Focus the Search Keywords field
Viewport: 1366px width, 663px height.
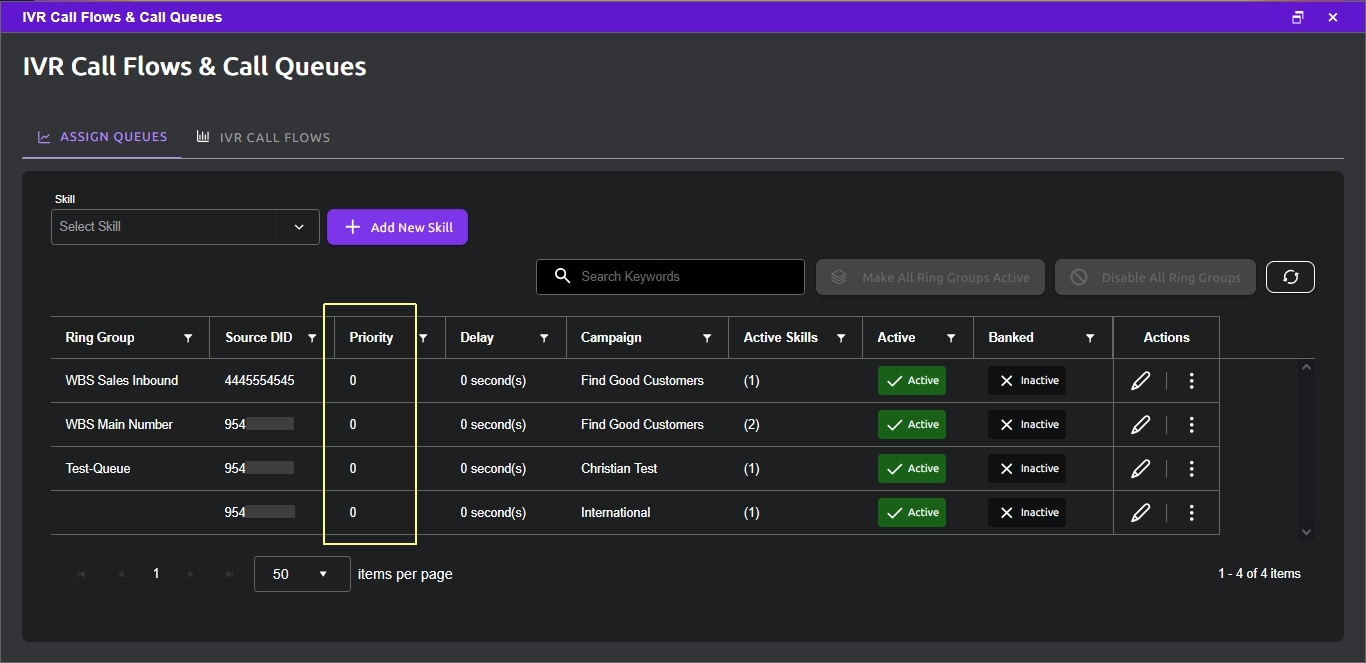(x=670, y=277)
